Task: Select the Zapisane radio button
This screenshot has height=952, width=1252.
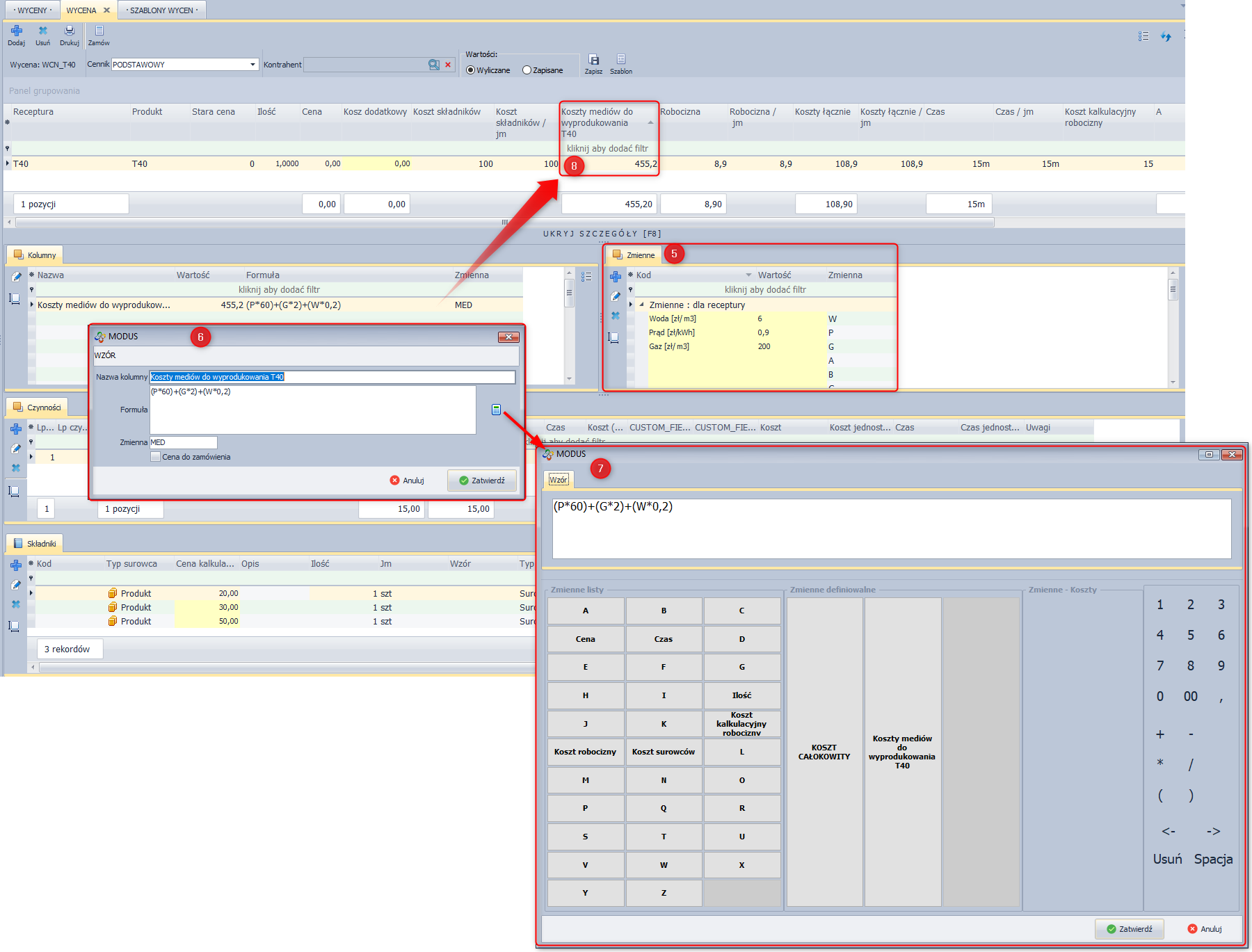Action: [x=527, y=70]
